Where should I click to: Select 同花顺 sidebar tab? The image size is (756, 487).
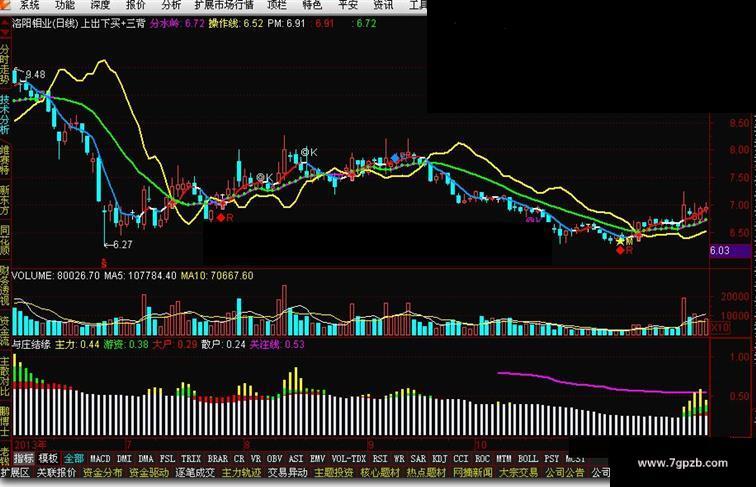(5, 240)
